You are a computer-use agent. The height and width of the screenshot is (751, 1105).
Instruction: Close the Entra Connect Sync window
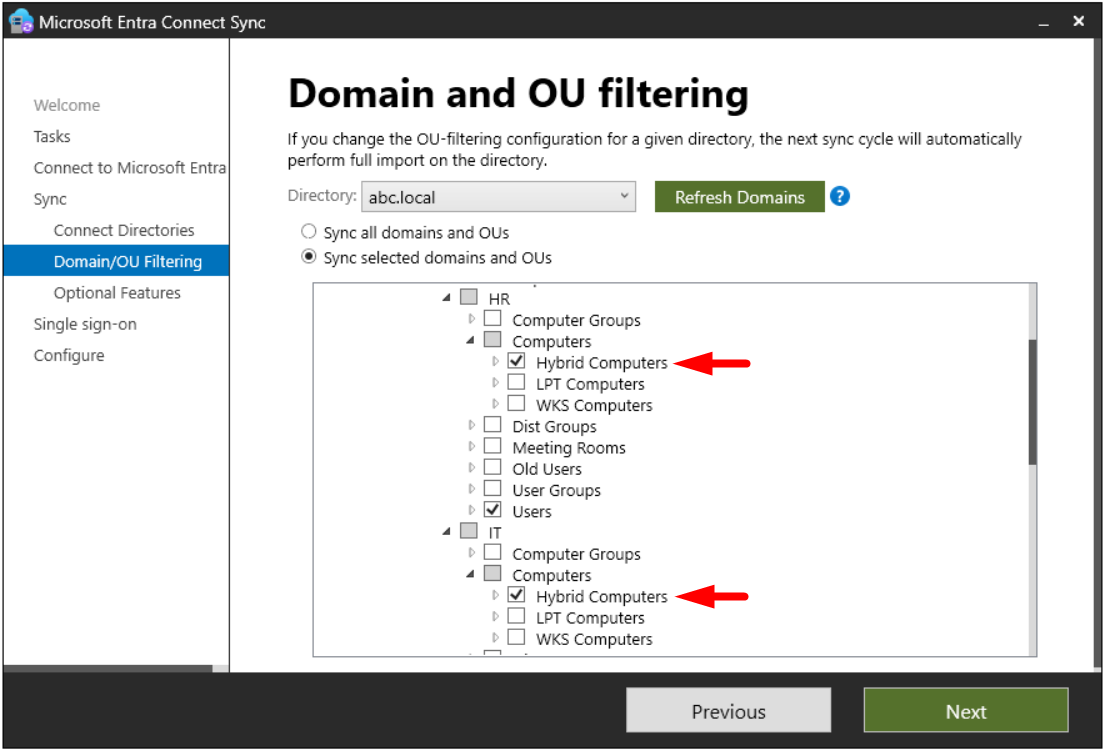[x=1078, y=21]
